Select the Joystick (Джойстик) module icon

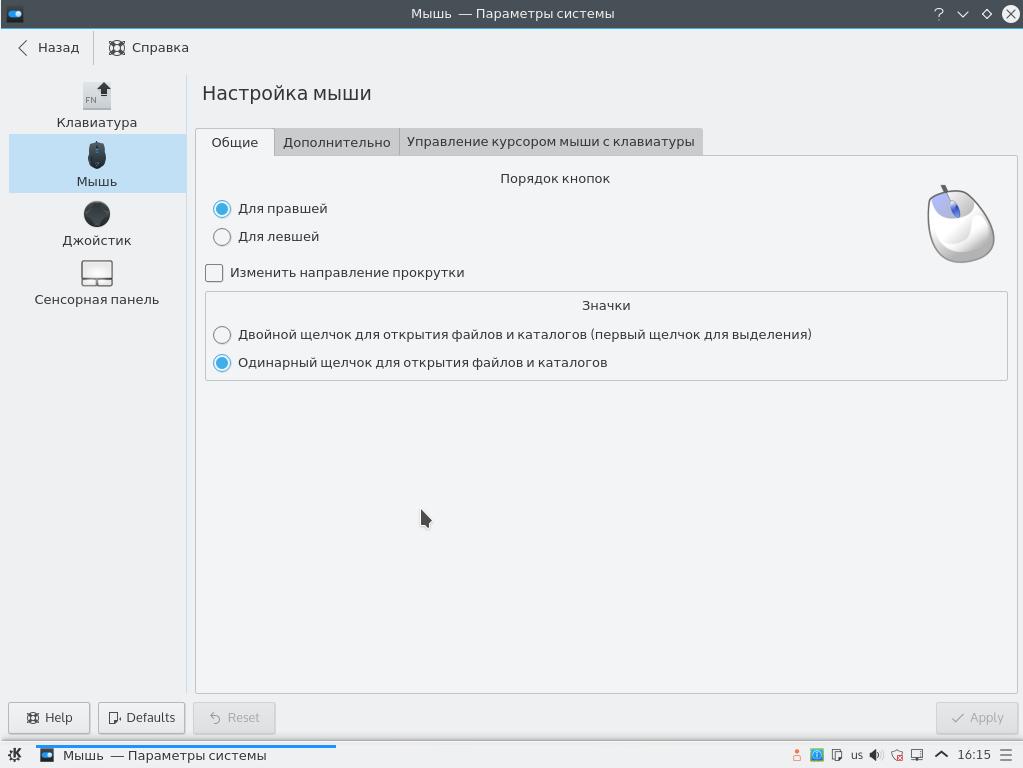(x=97, y=223)
